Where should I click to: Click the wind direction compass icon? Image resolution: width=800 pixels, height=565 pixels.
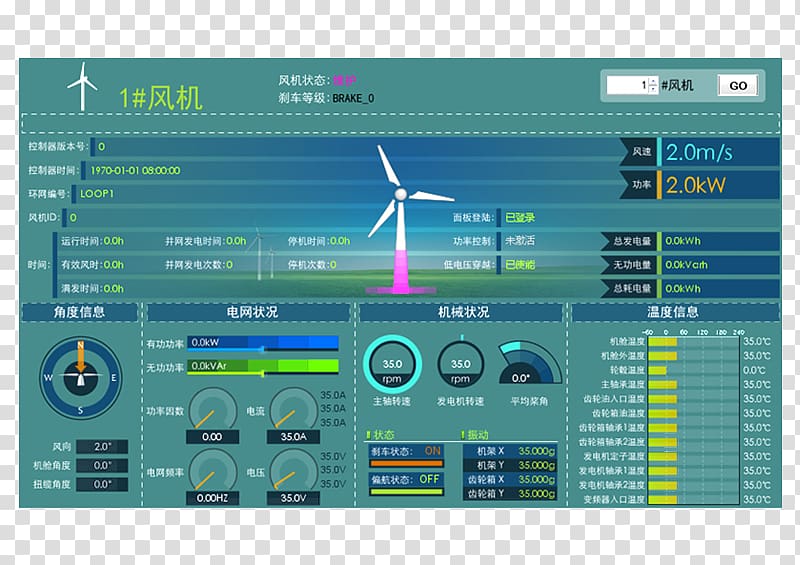tap(81, 377)
